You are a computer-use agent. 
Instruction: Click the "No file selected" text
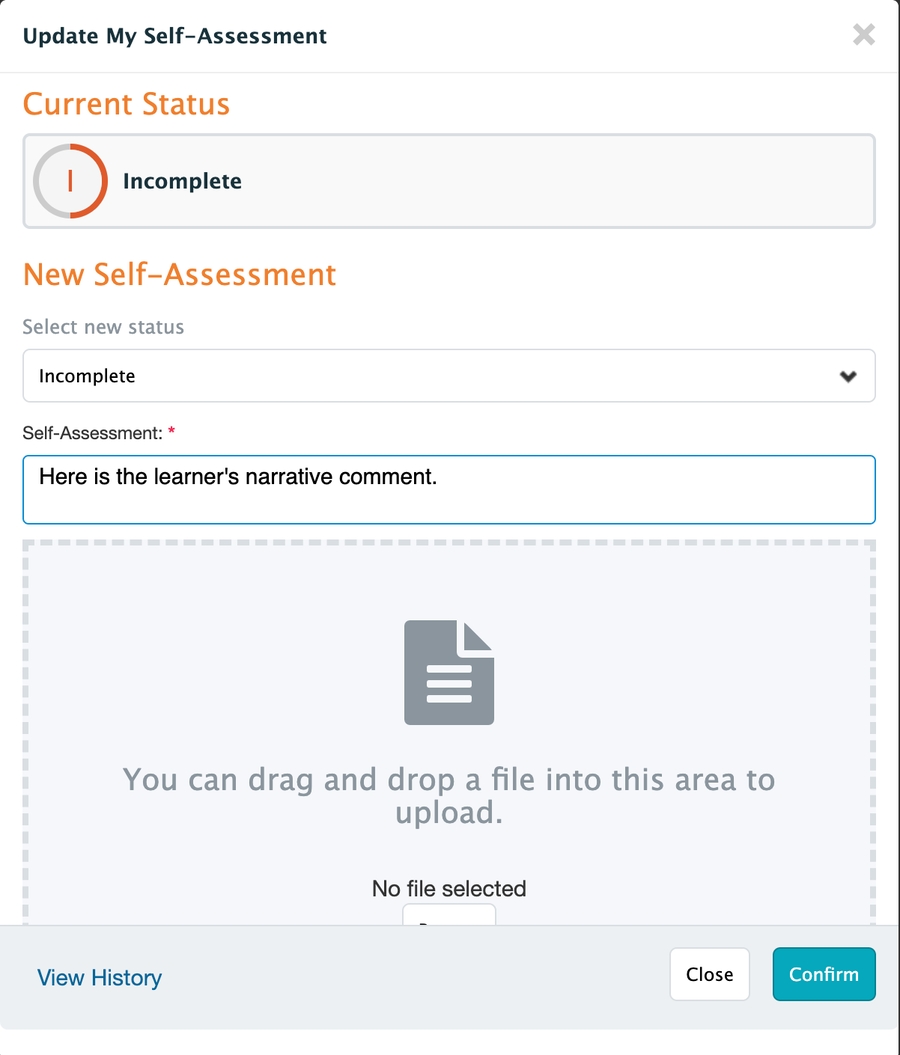[x=449, y=888]
